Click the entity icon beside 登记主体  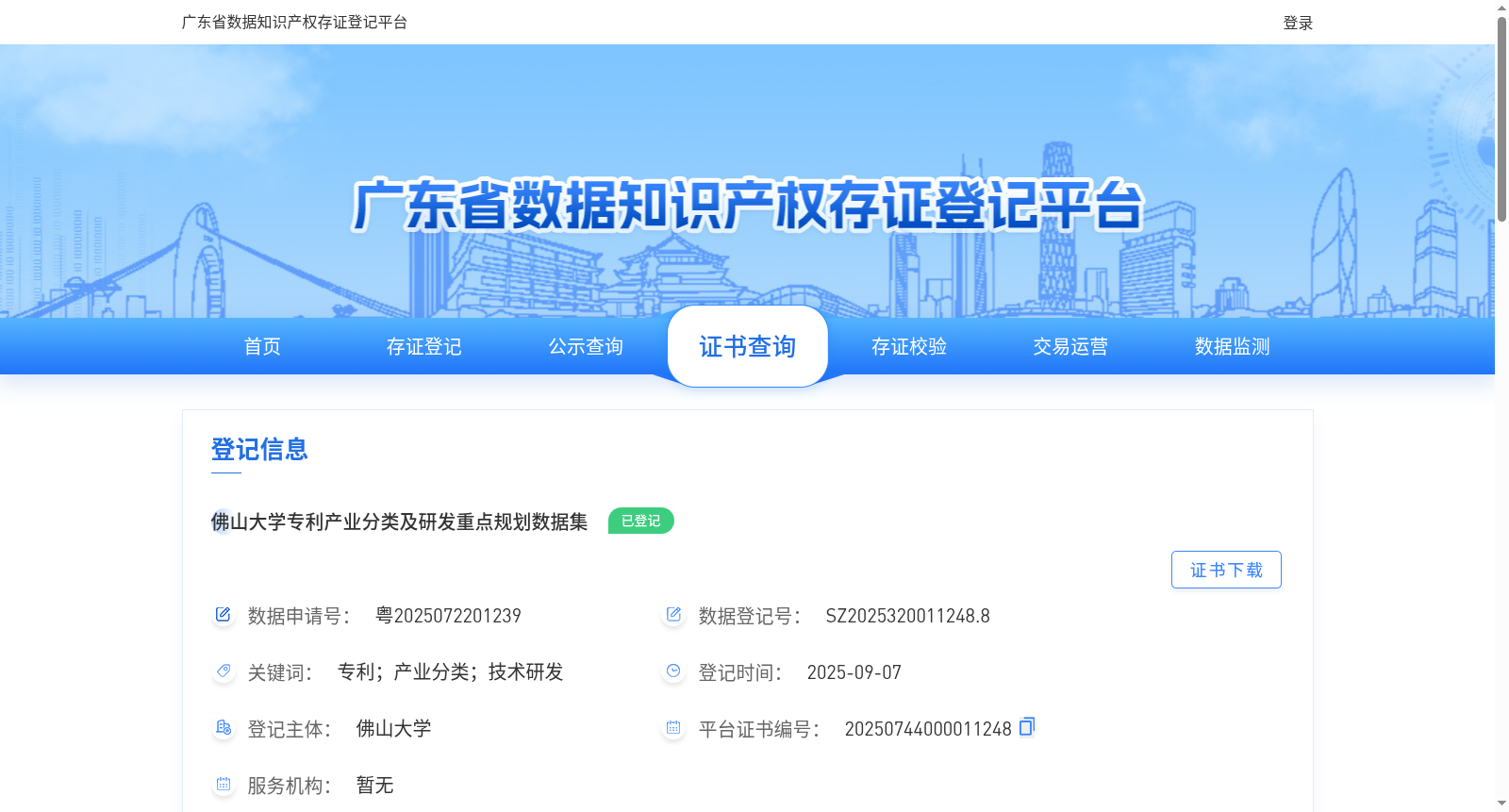pos(223,728)
